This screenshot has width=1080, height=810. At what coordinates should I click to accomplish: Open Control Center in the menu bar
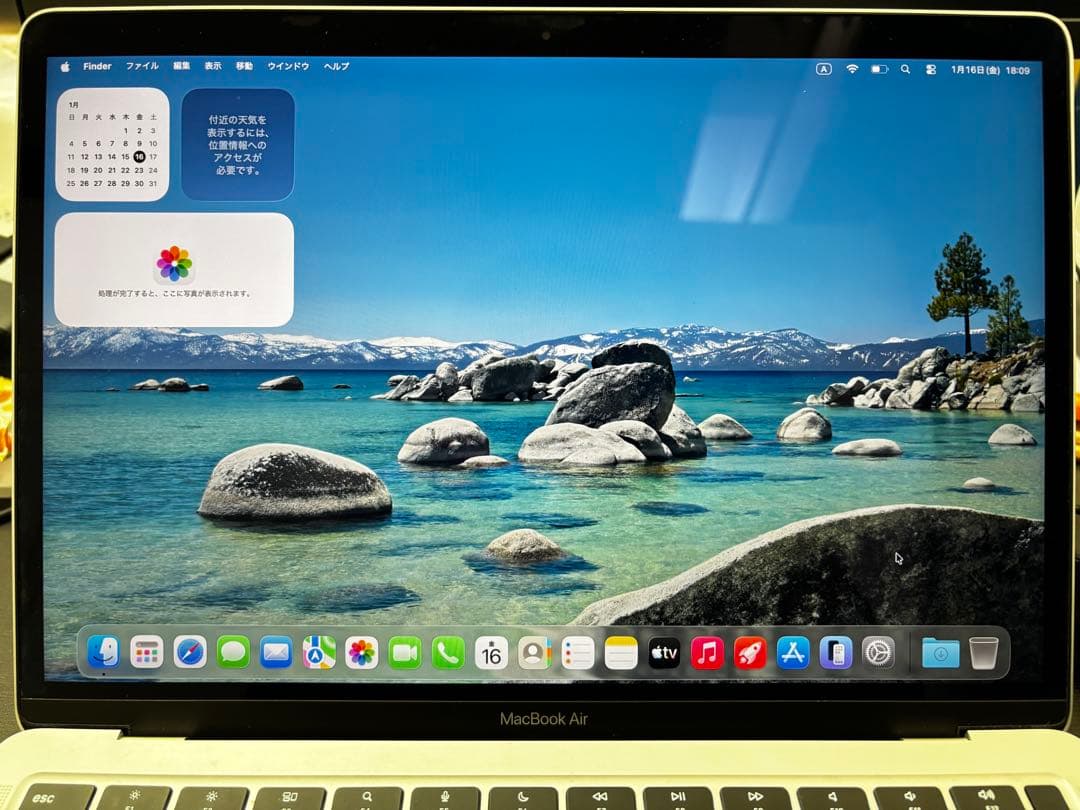tap(931, 66)
